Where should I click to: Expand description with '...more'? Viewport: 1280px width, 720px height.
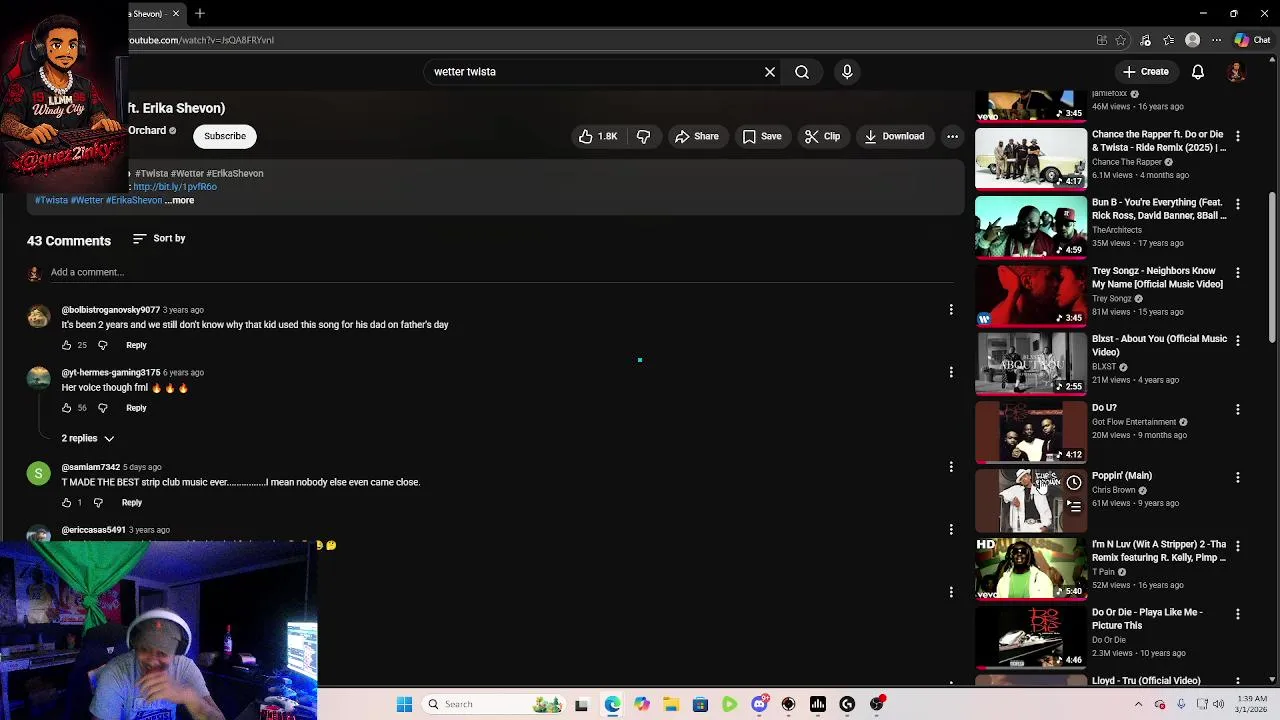pos(180,200)
